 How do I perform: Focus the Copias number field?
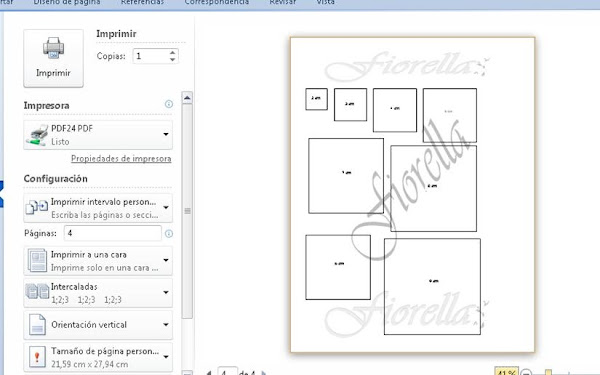pos(150,56)
